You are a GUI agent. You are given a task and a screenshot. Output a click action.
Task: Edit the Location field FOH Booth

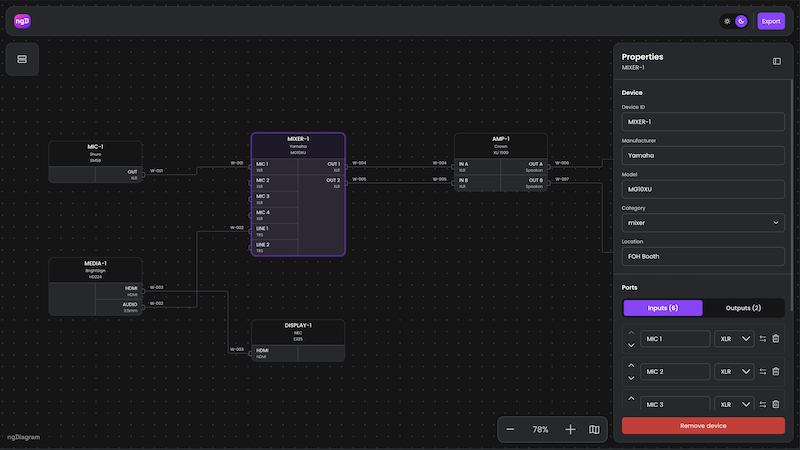coord(703,257)
